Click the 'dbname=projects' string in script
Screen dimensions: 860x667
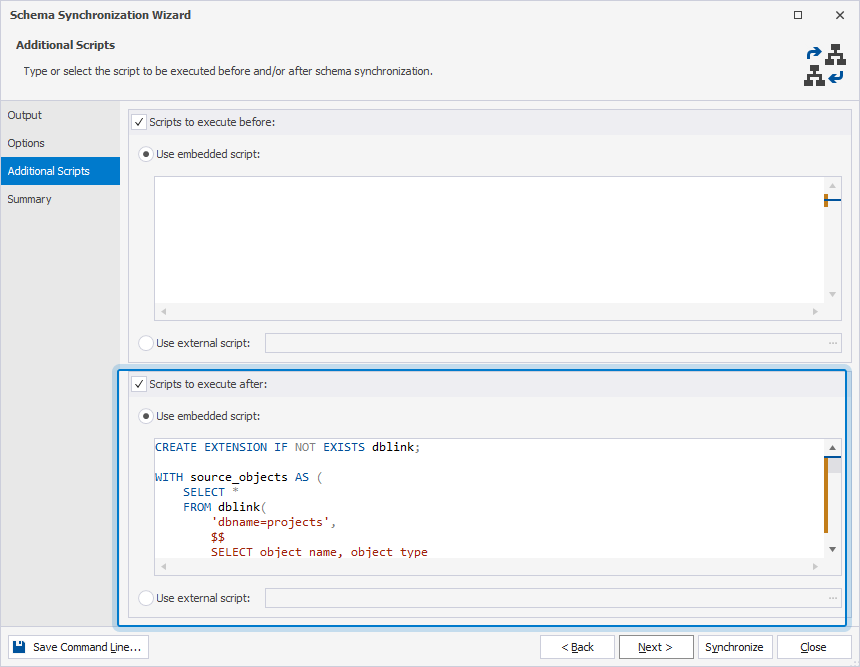point(270,522)
